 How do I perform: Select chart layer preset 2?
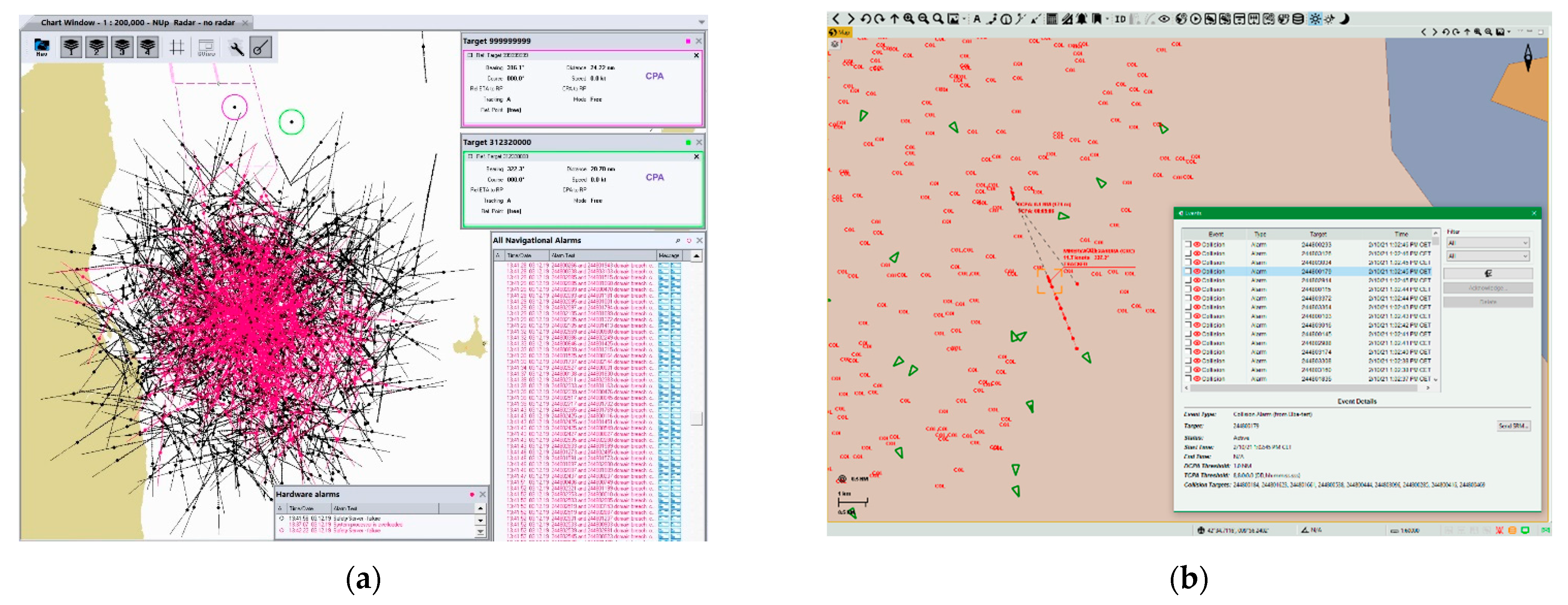click(97, 47)
